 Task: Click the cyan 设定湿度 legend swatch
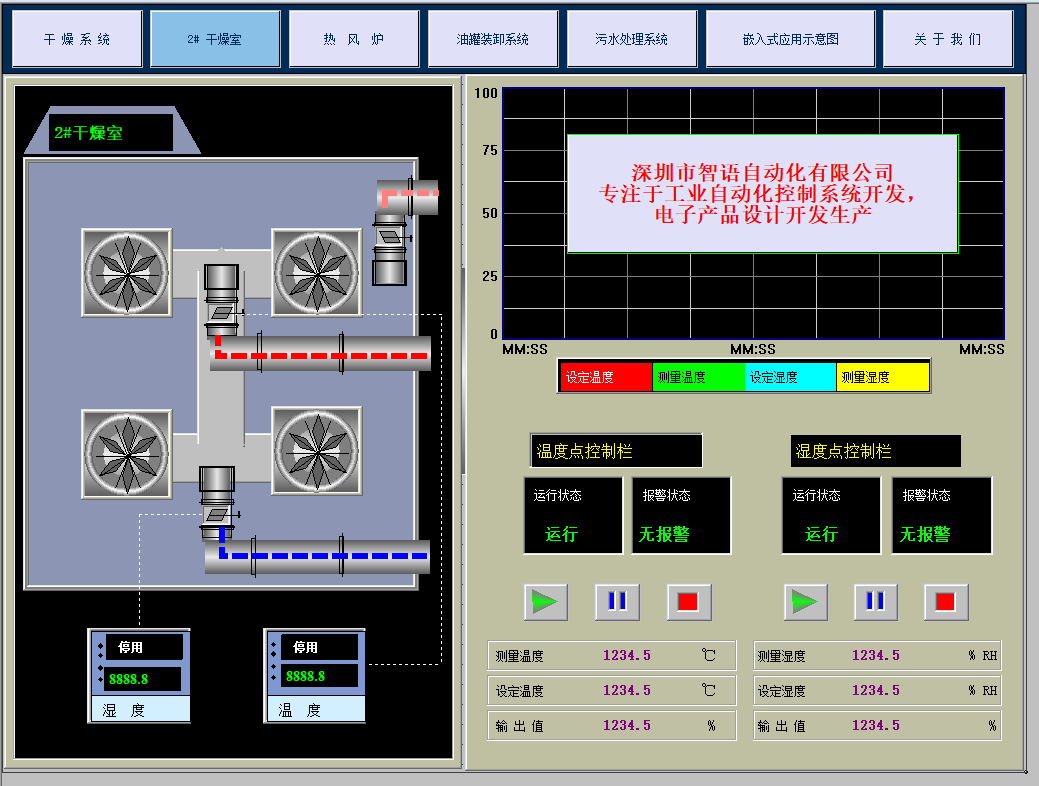coord(791,377)
